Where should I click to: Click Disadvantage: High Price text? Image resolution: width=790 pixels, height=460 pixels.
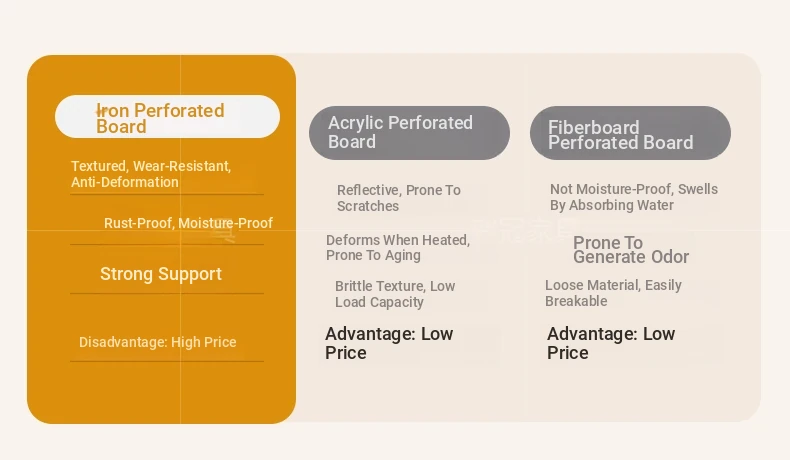(158, 343)
